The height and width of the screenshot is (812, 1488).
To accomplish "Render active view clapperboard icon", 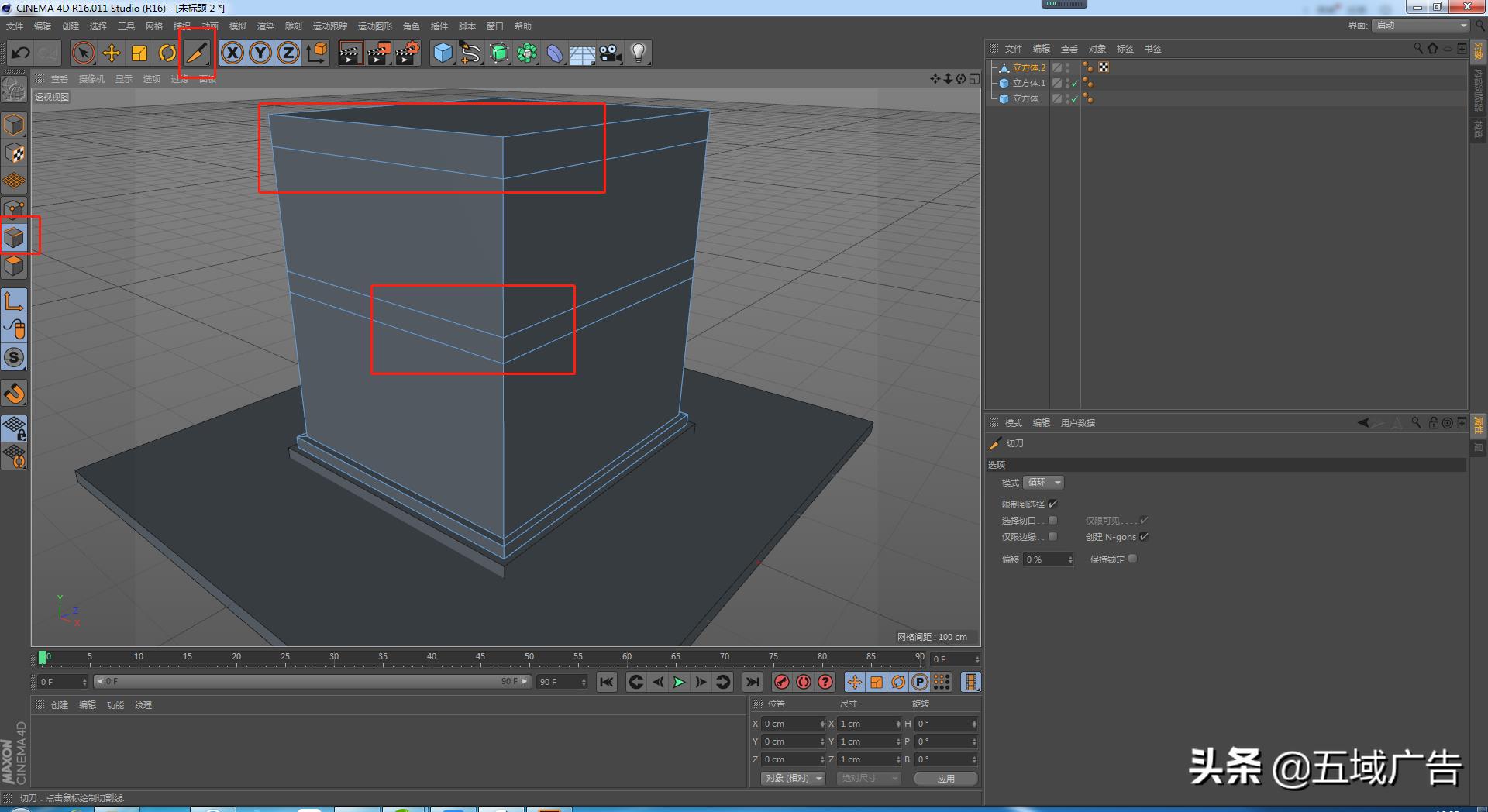I will [350, 53].
